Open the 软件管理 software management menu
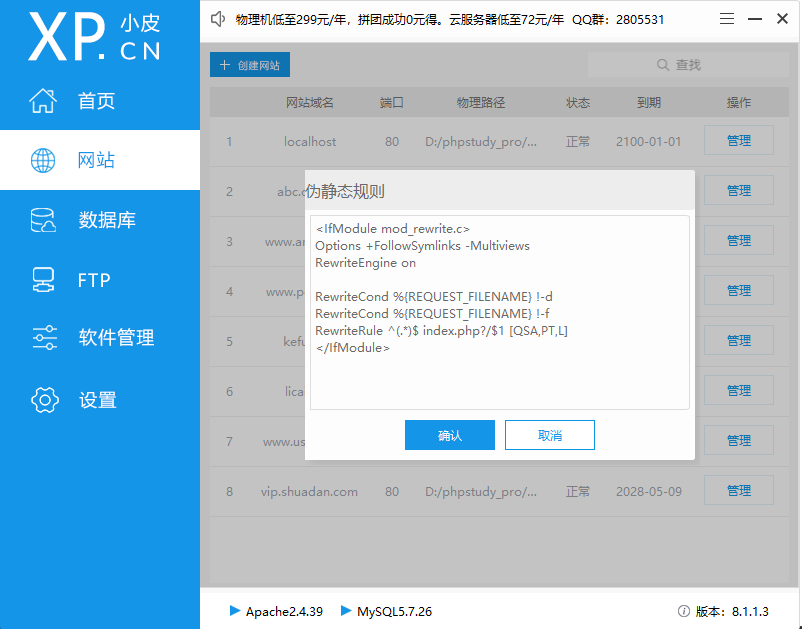Screen dimensions: 802x629 [x=100, y=338]
